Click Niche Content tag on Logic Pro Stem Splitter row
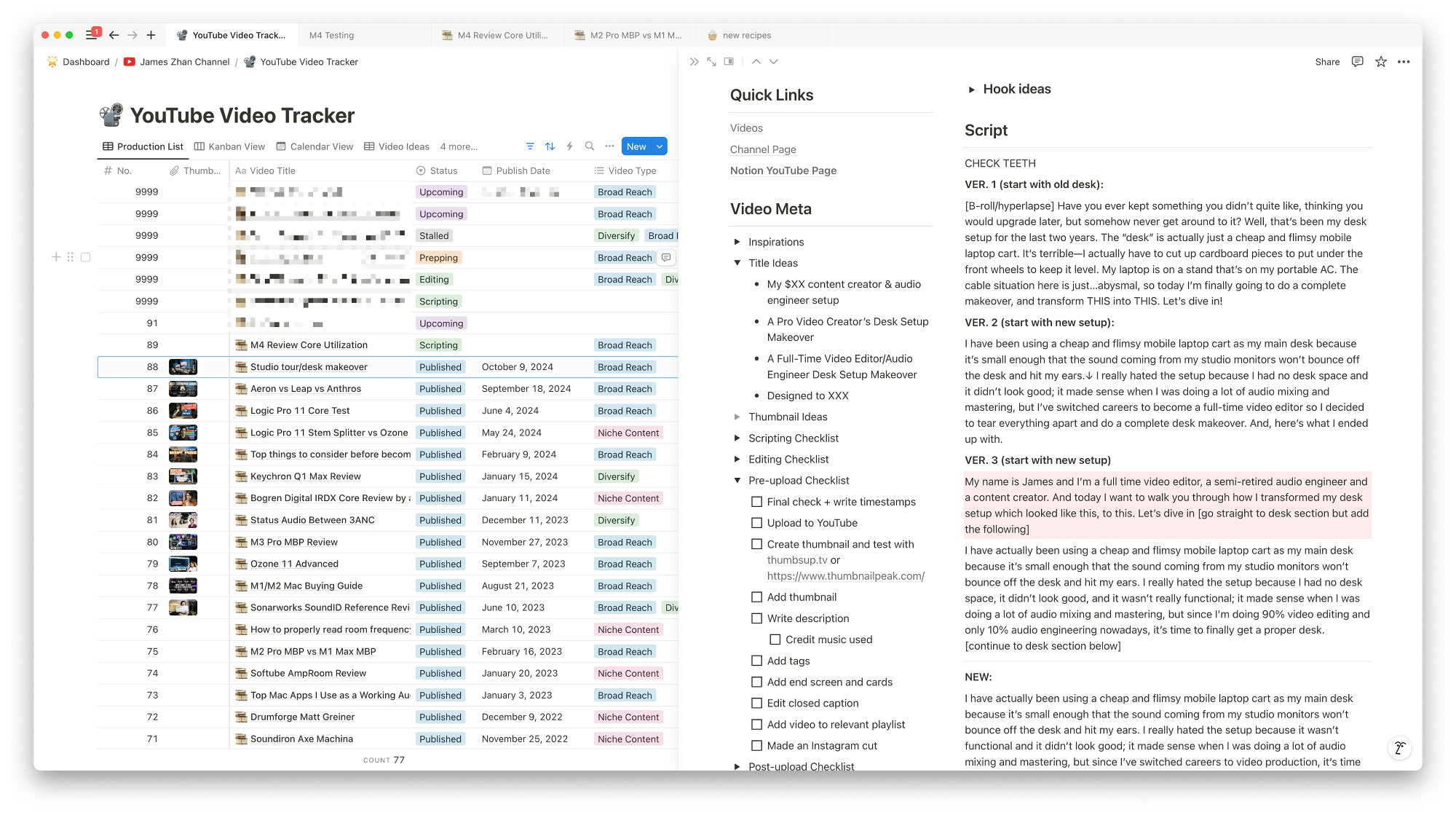Image resolution: width=1456 pixels, height=815 pixels. coord(628,433)
